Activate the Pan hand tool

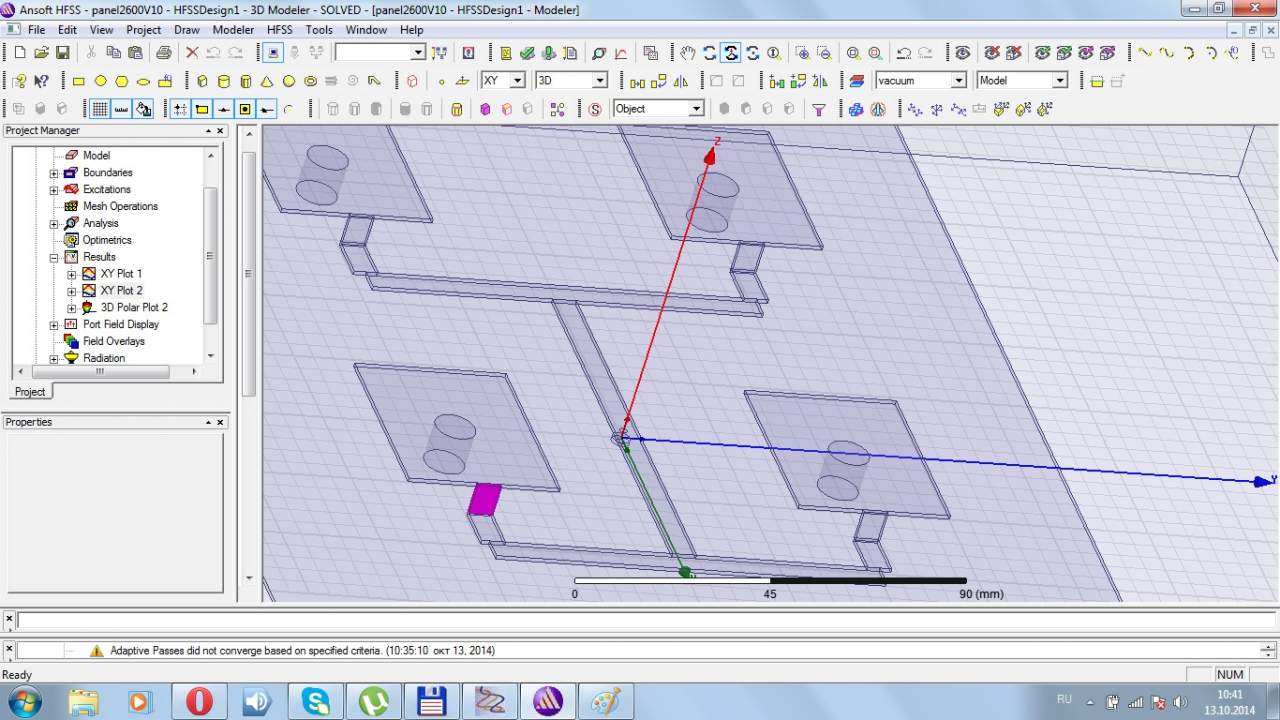pyautogui.click(x=688, y=53)
